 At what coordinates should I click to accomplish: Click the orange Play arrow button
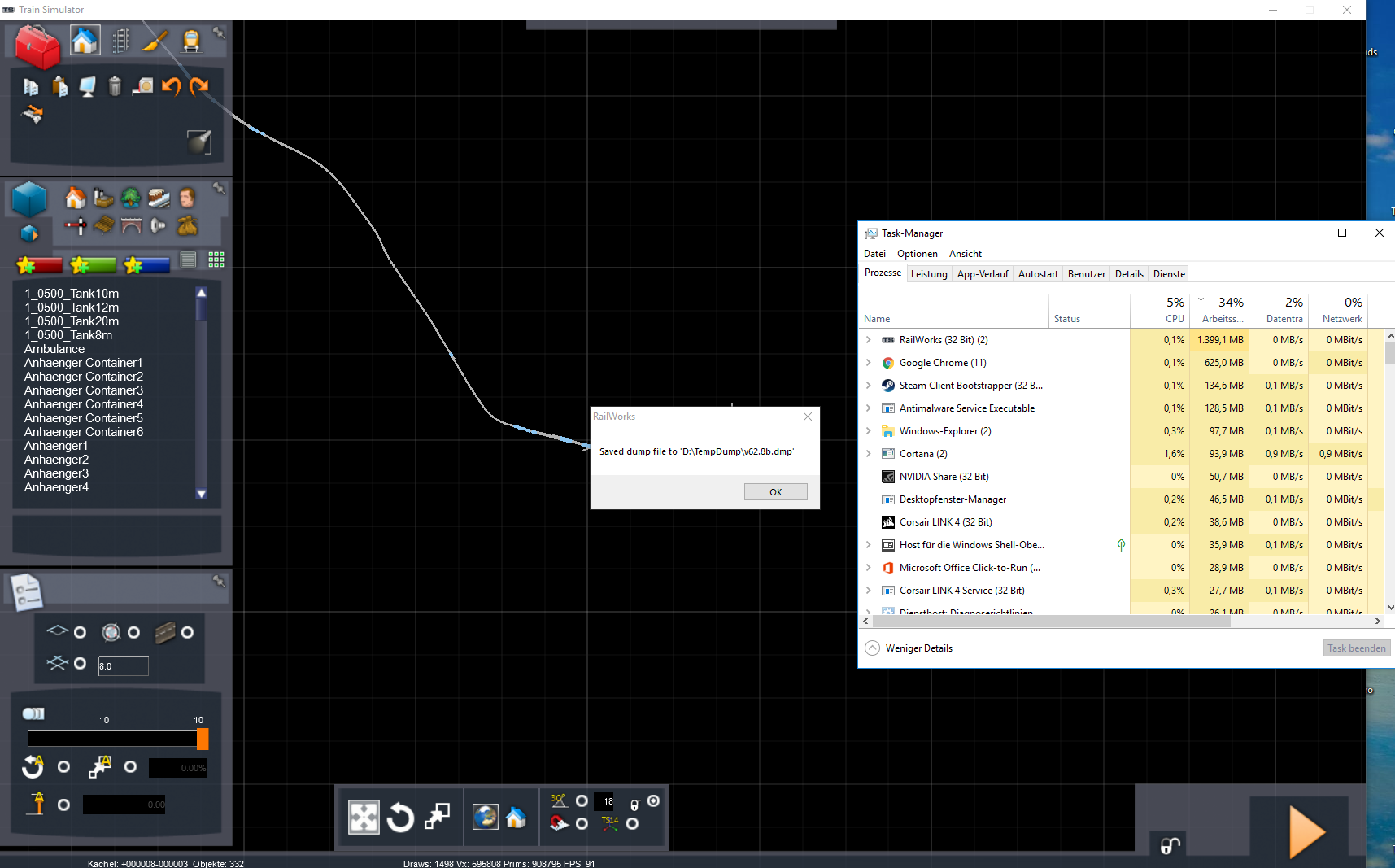[x=1308, y=832]
